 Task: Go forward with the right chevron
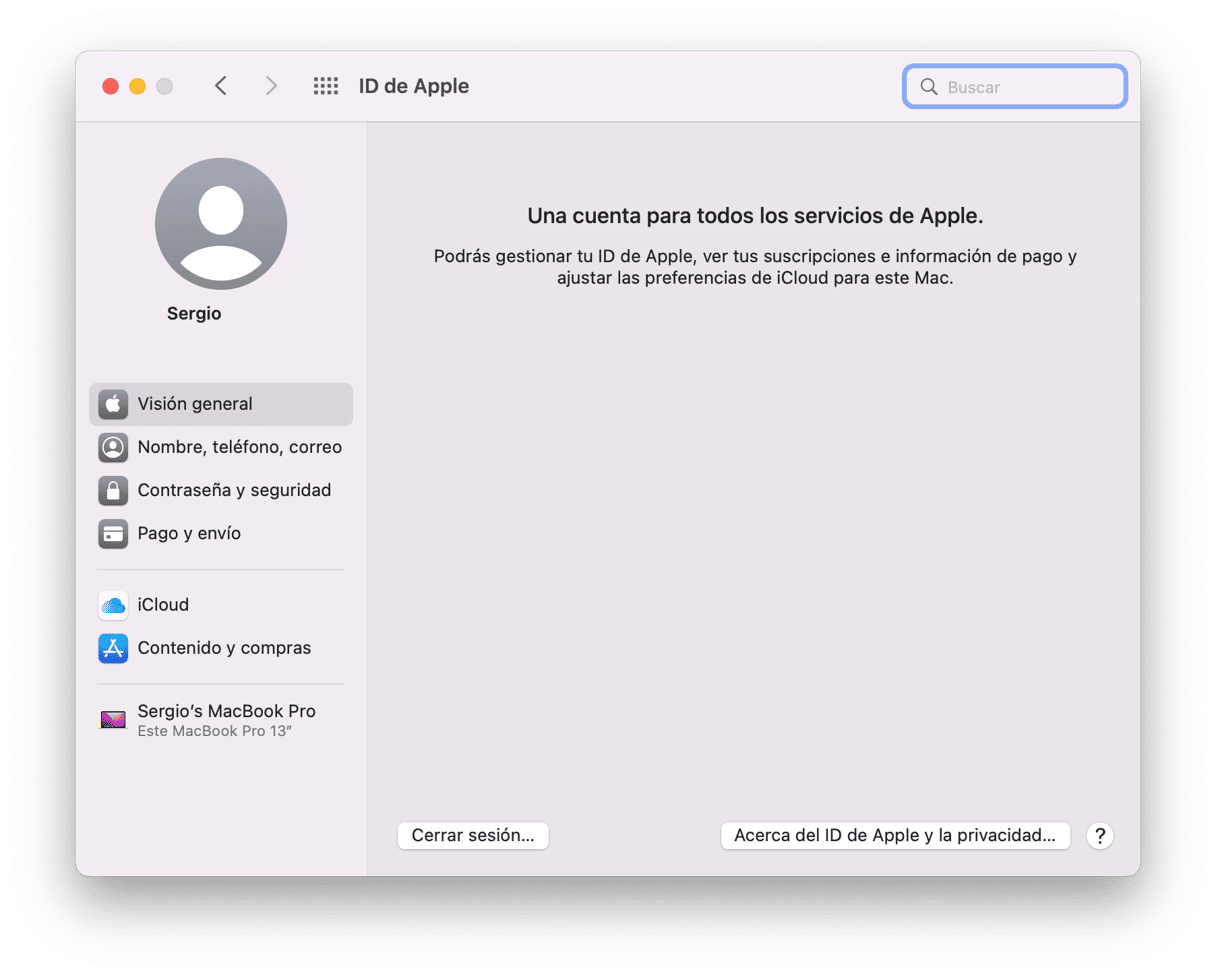(271, 86)
